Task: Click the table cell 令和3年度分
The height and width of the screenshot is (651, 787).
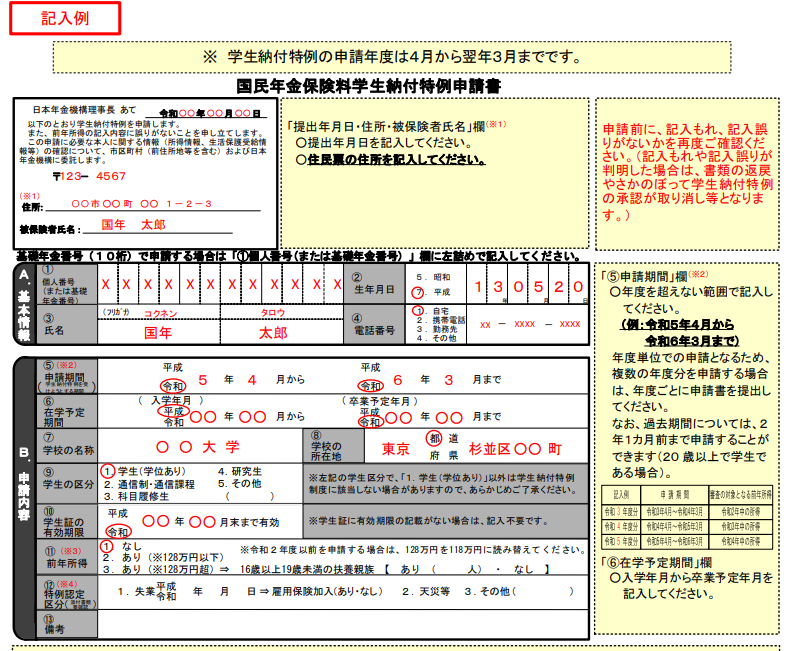Action: (x=620, y=512)
